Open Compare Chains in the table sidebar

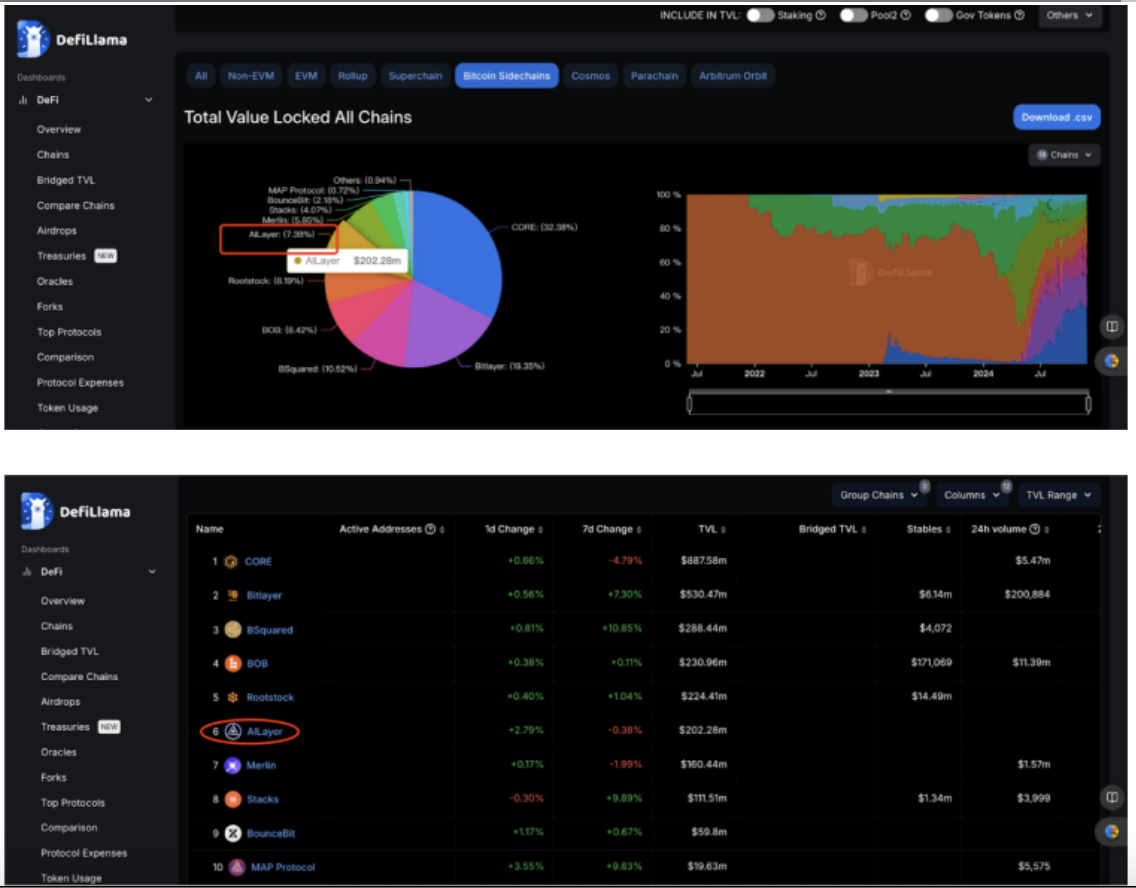tap(79, 677)
